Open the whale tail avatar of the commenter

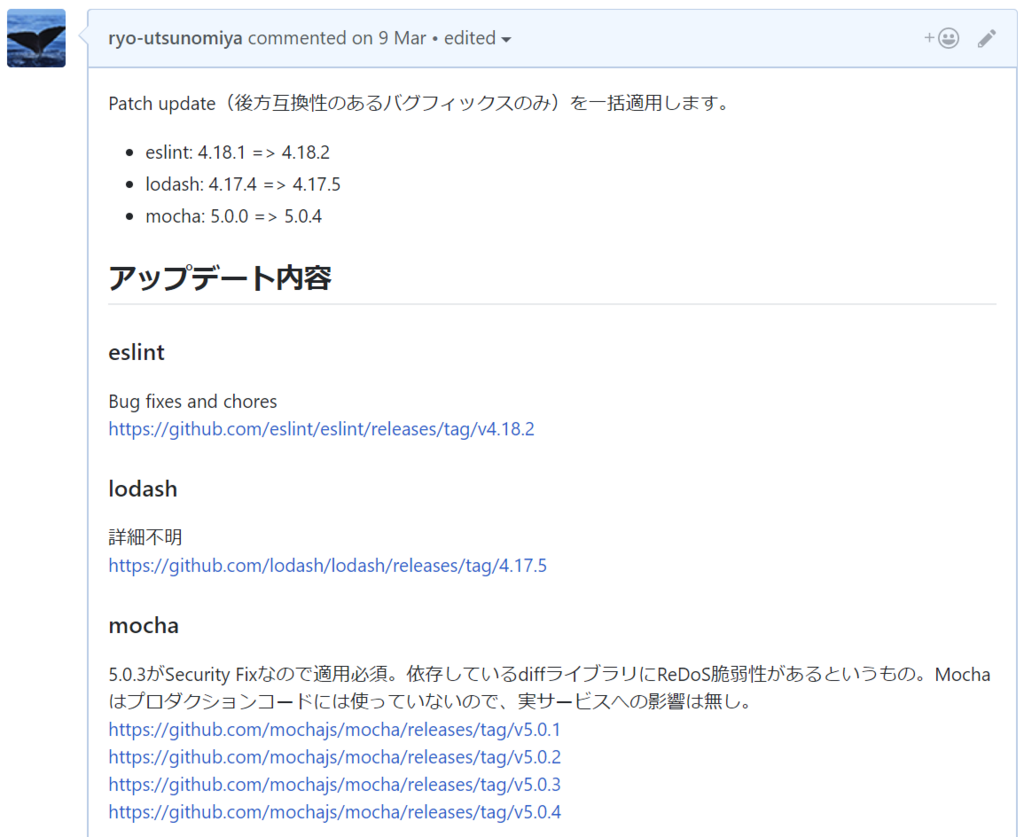tap(36, 38)
